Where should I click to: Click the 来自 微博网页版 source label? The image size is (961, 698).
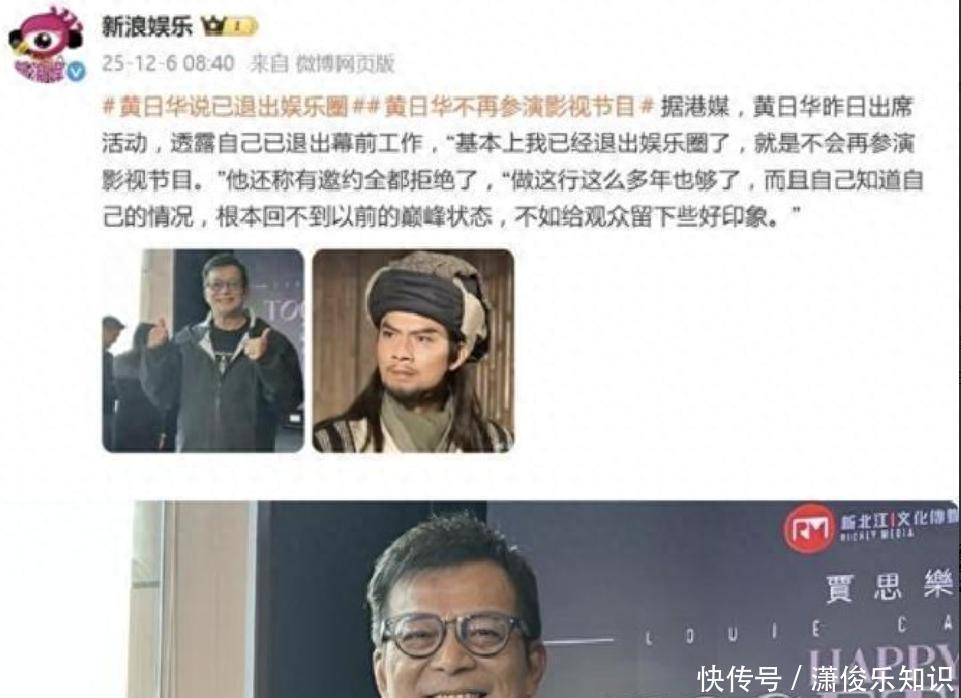(x=322, y=64)
